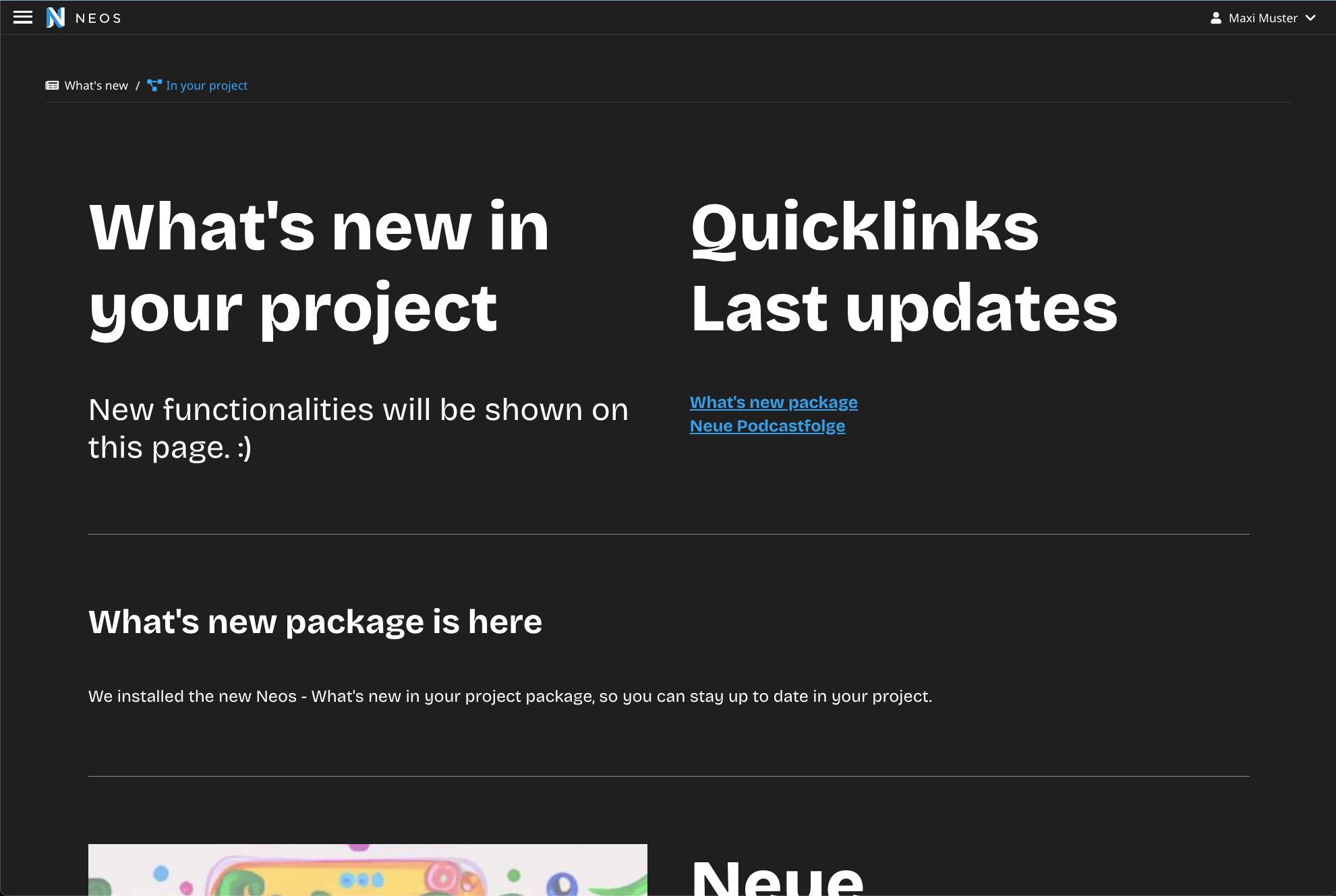Follow the What's new package quicklink
The image size is (1336, 896).
pos(774,402)
